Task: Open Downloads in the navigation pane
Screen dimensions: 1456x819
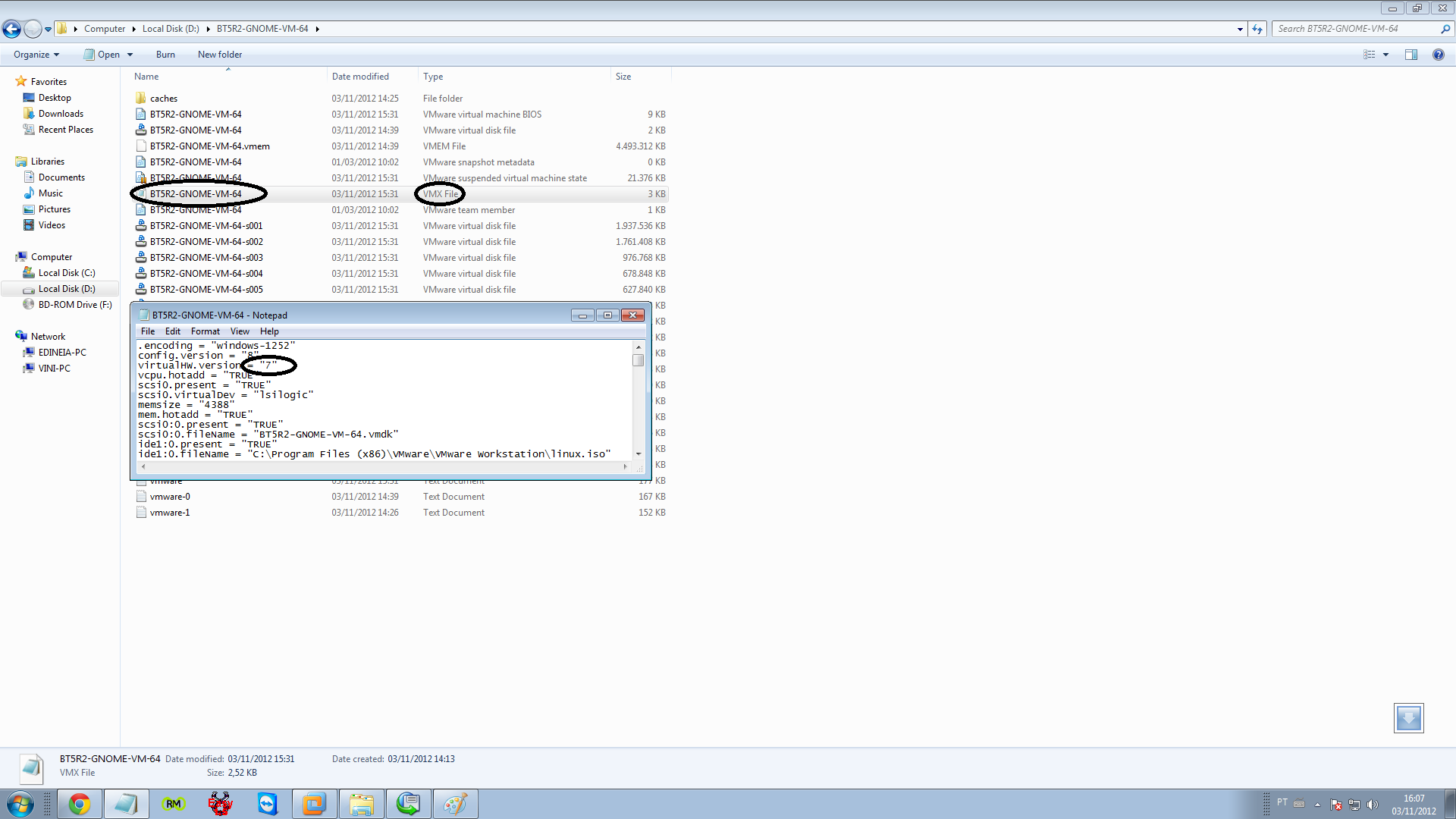Action: click(61, 114)
